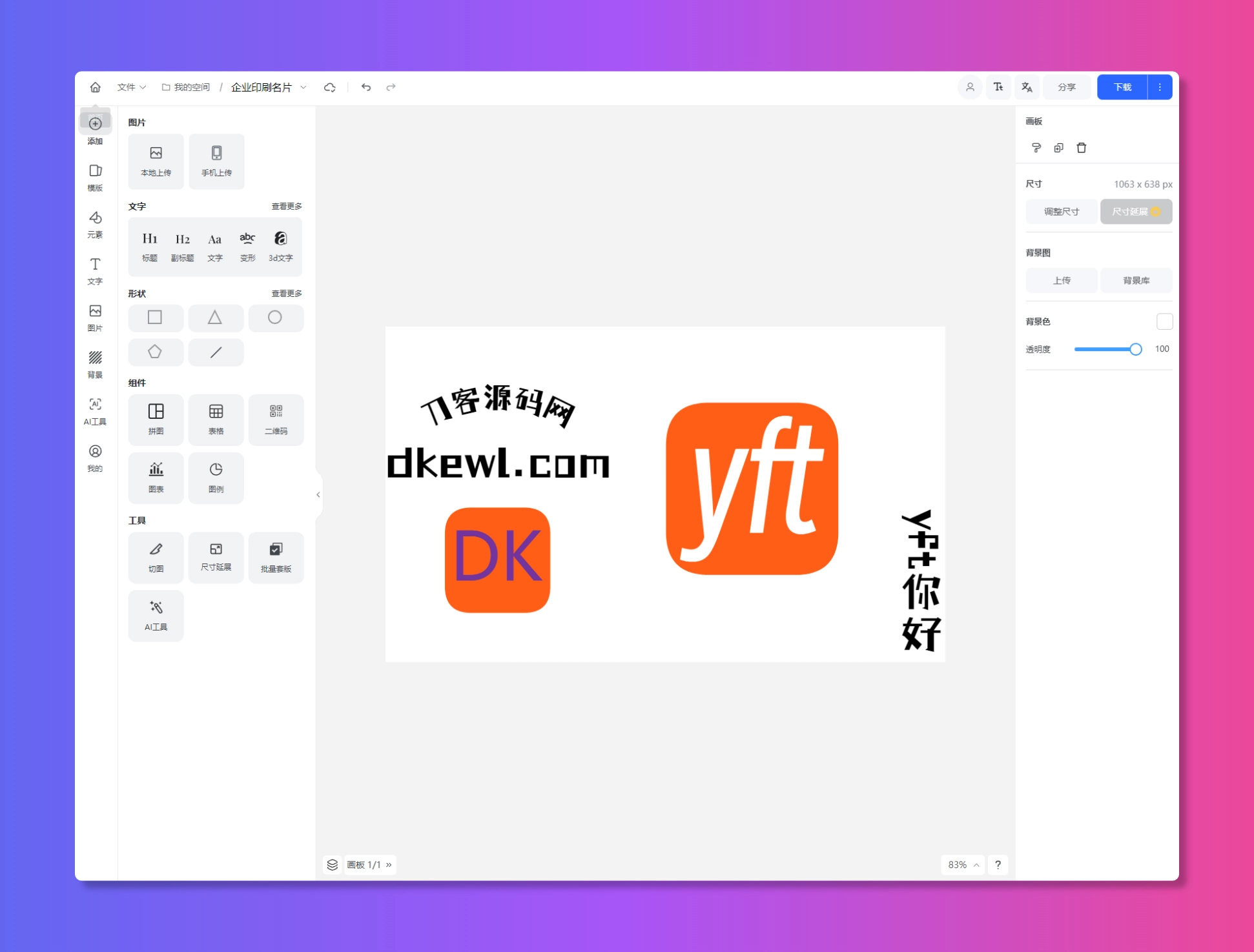Click 本地上传 image upload tile
The width and height of the screenshot is (1254, 952).
tap(156, 161)
